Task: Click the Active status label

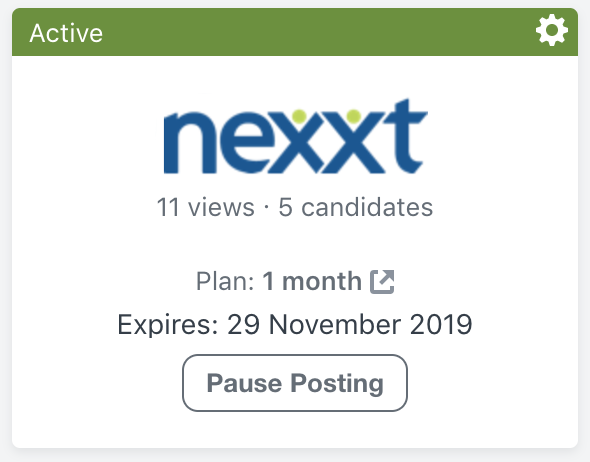Action: coord(66,33)
